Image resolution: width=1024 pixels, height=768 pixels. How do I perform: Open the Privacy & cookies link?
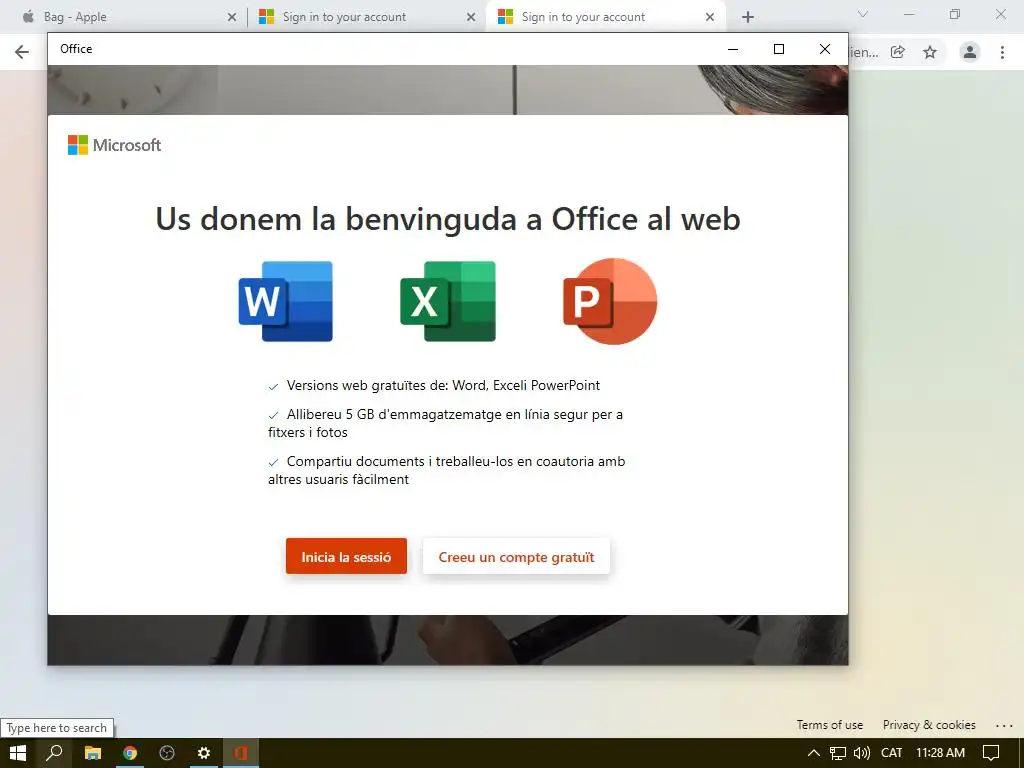929,725
